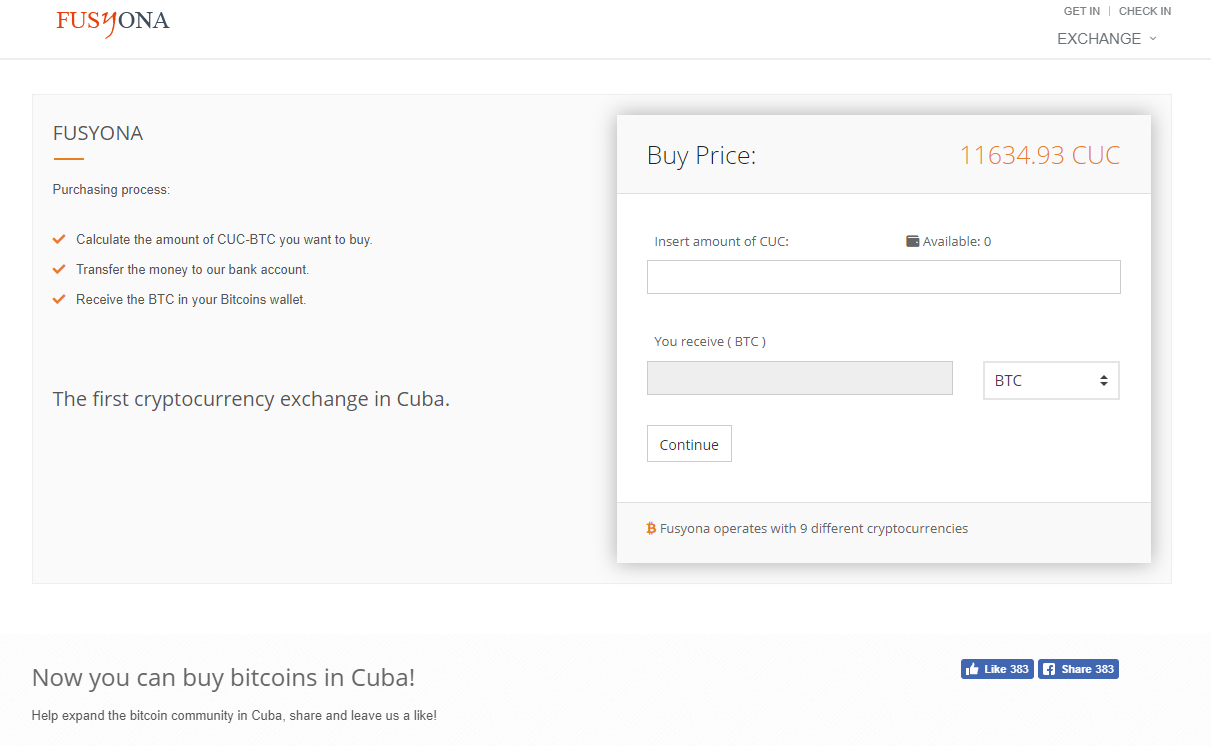This screenshot has height=746, width=1211.
Task: Focus the CUC amount input field
Action: click(883, 277)
